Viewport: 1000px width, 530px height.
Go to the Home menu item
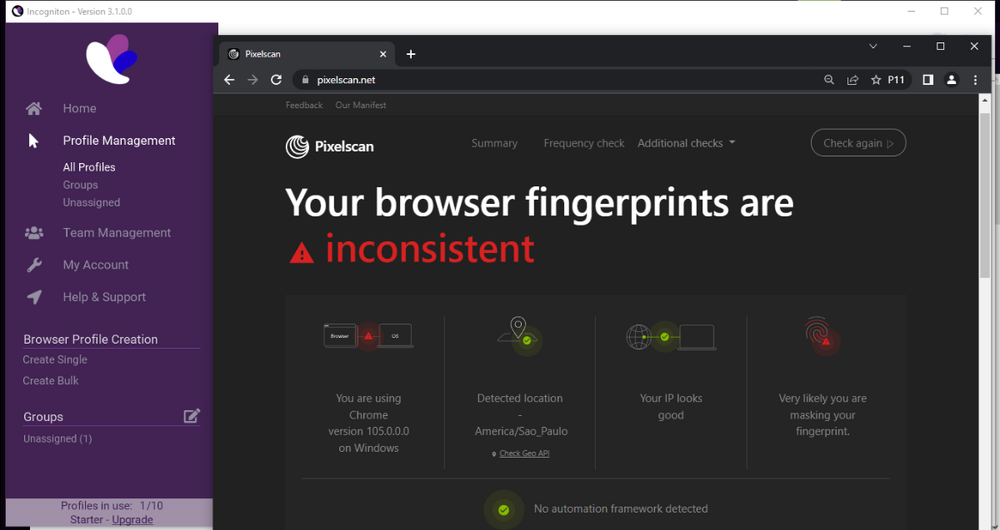tap(80, 108)
